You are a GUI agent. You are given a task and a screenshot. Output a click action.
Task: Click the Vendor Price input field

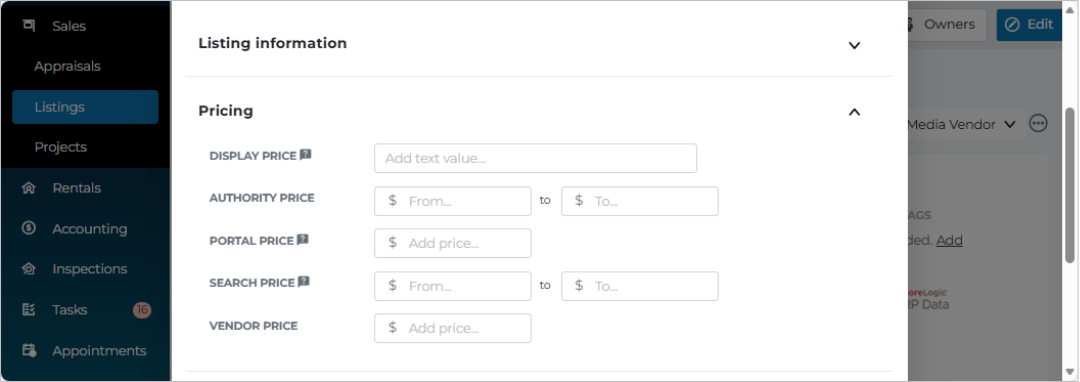pos(453,328)
